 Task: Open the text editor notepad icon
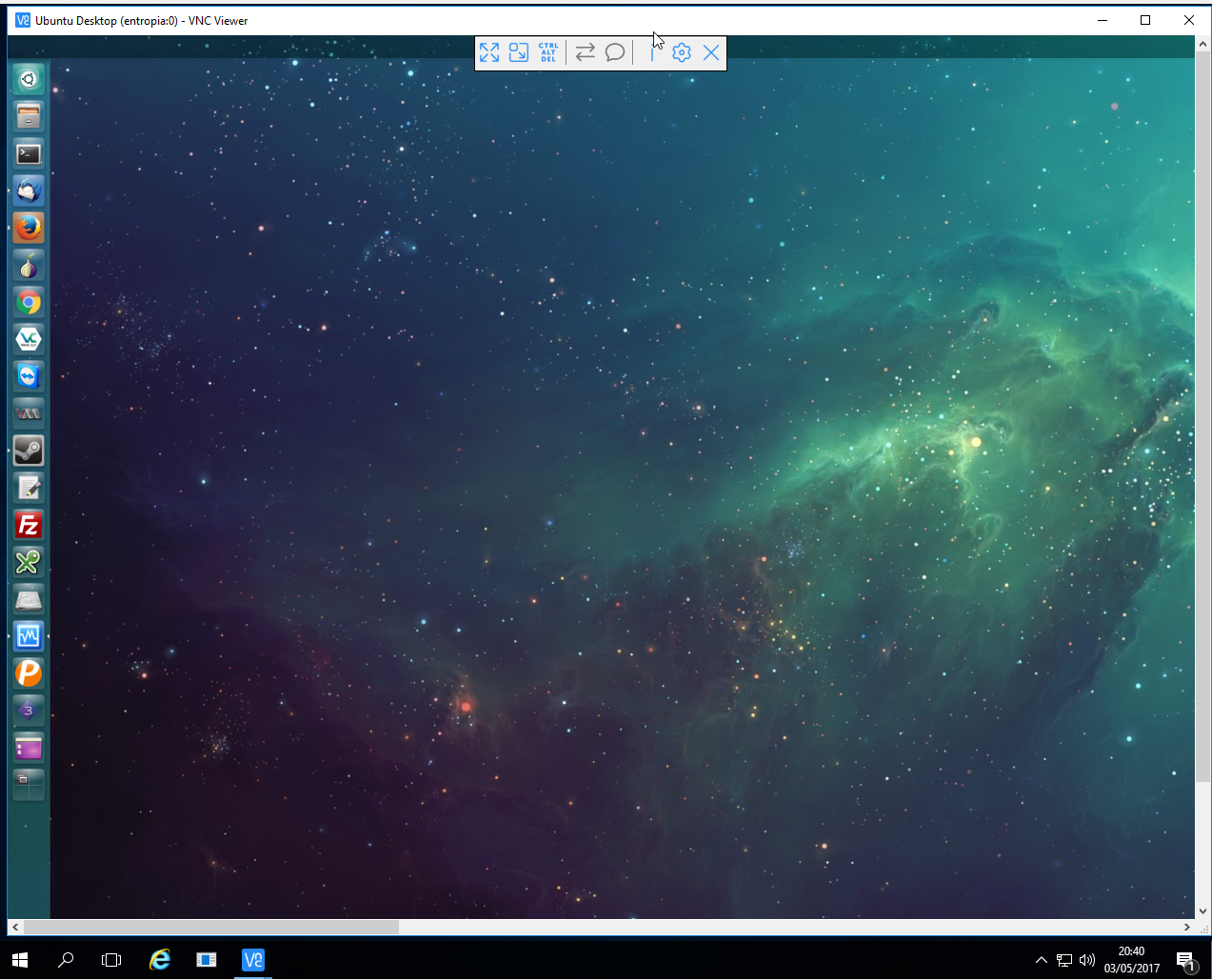click(29, 488)
